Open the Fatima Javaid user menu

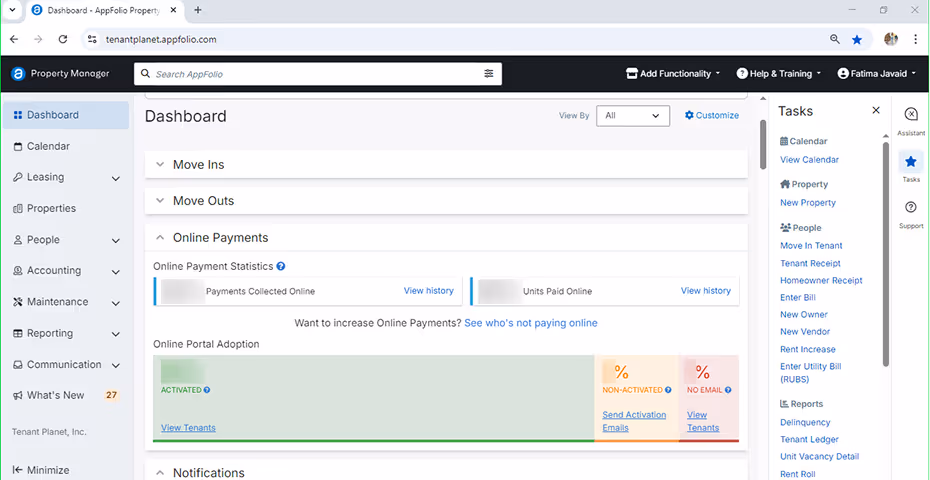coord(877,74)
